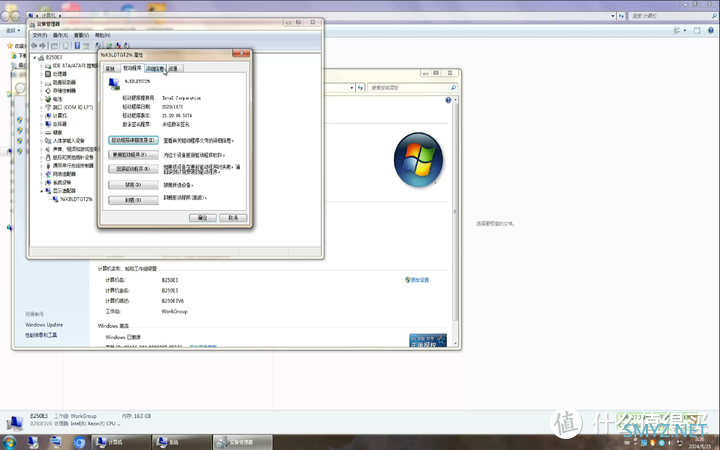
Task: Click the 搜索 计算机 search box
Action: tap(672, 16)
